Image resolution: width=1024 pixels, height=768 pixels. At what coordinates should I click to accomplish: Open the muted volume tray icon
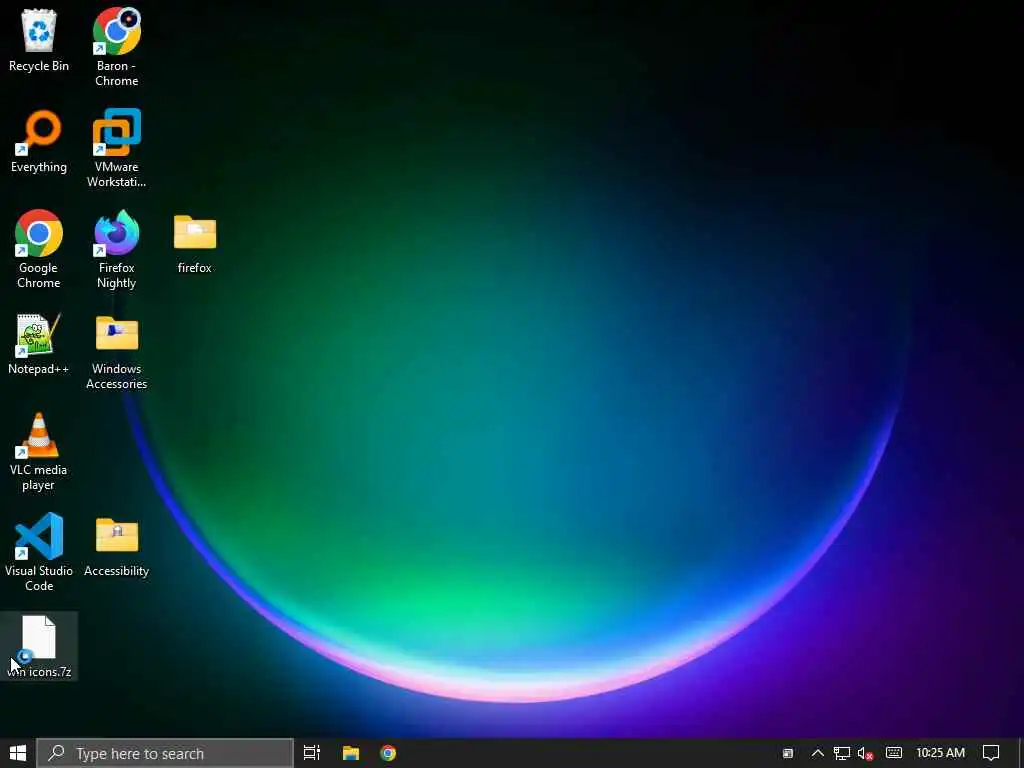[865, 753]
